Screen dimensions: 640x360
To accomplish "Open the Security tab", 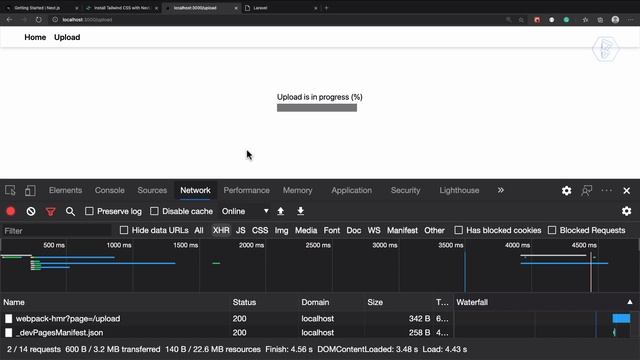I will point(405,190).
